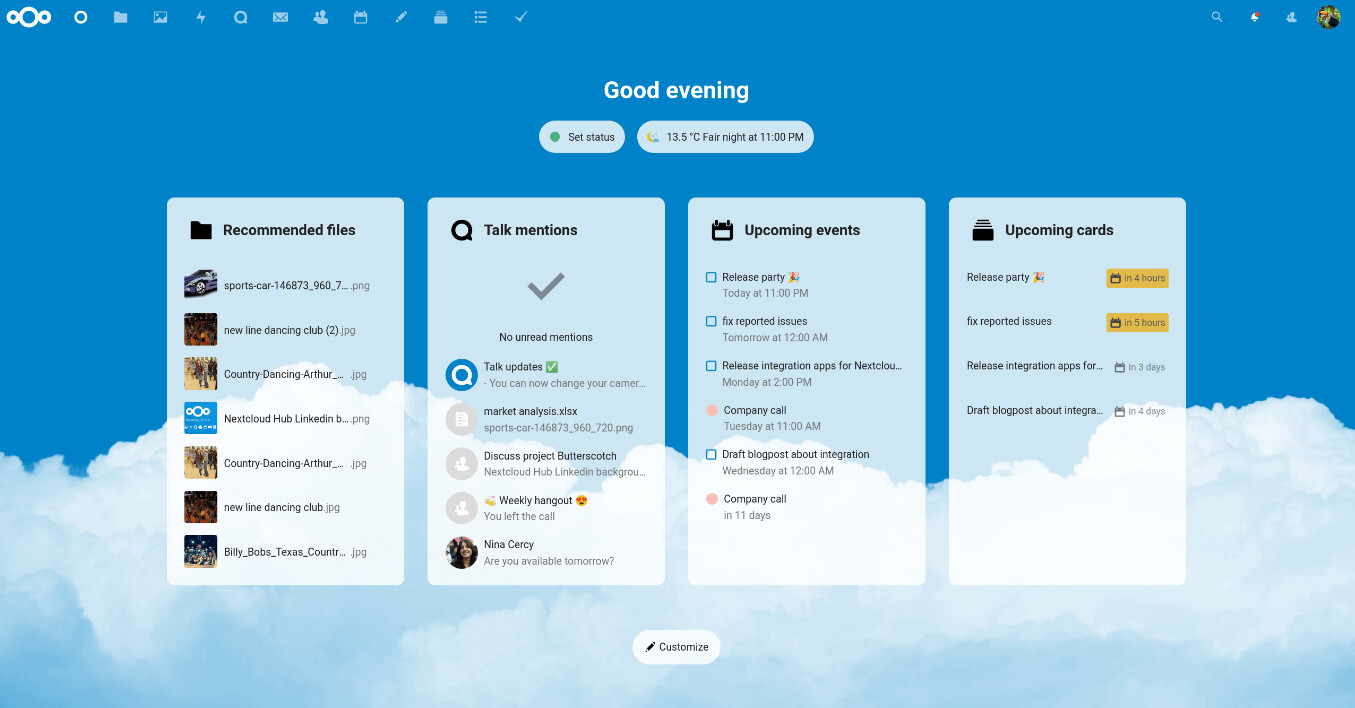Click the search magnifier icon
This screenshot has height=708, width=1355.
coord(1217,17)
